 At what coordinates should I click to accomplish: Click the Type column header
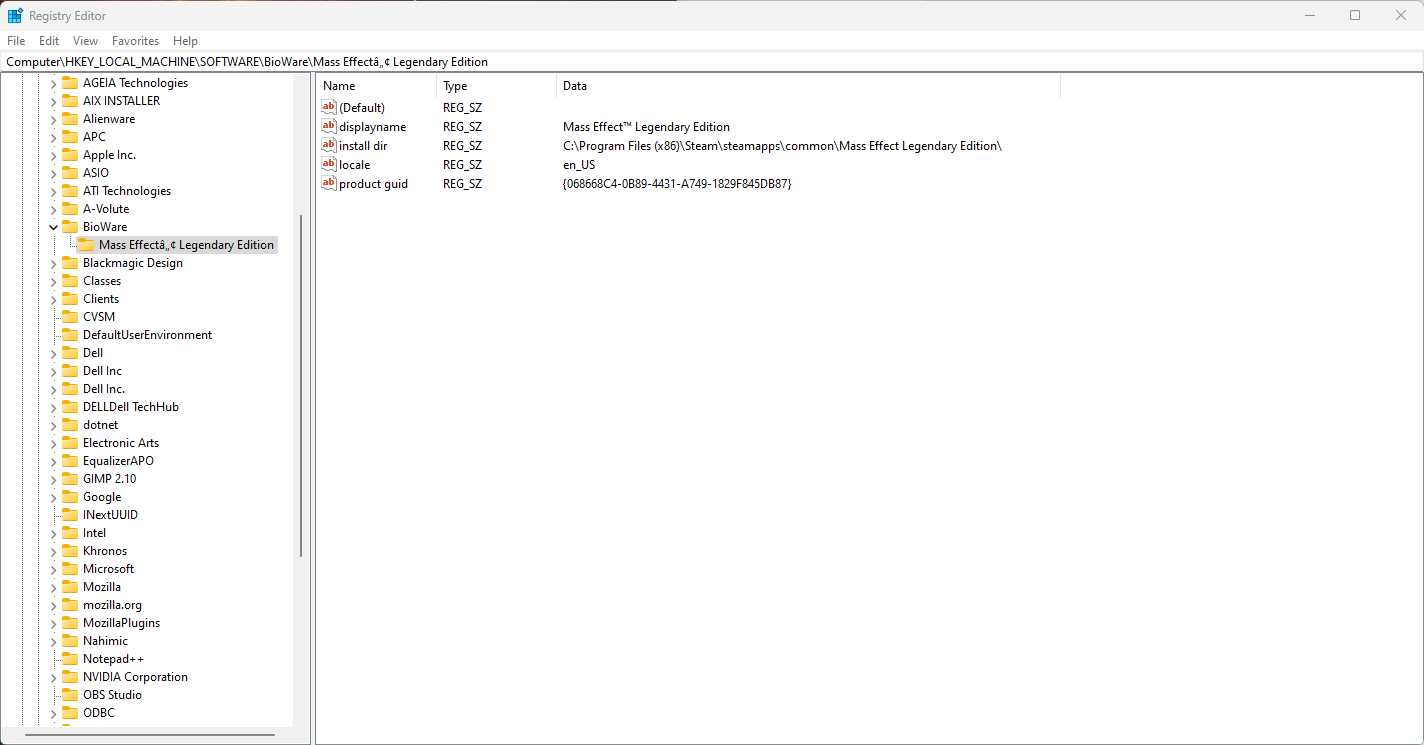(x=496, y=86)
